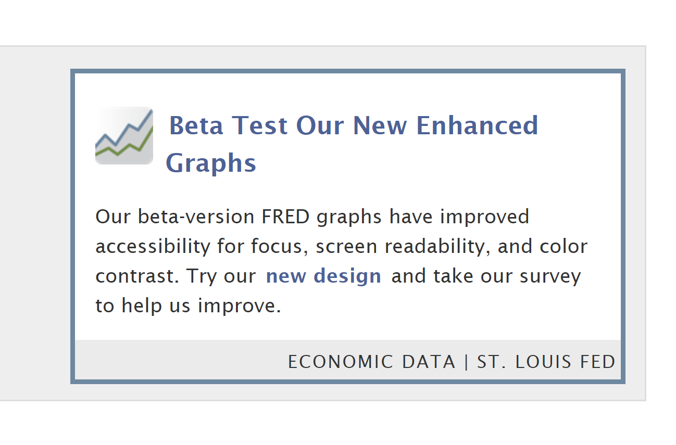The height and width of the screenshot is (445, 676).
Task: Click the word Test in the heading
Action: pyautogui.click(x=260, y=125)
